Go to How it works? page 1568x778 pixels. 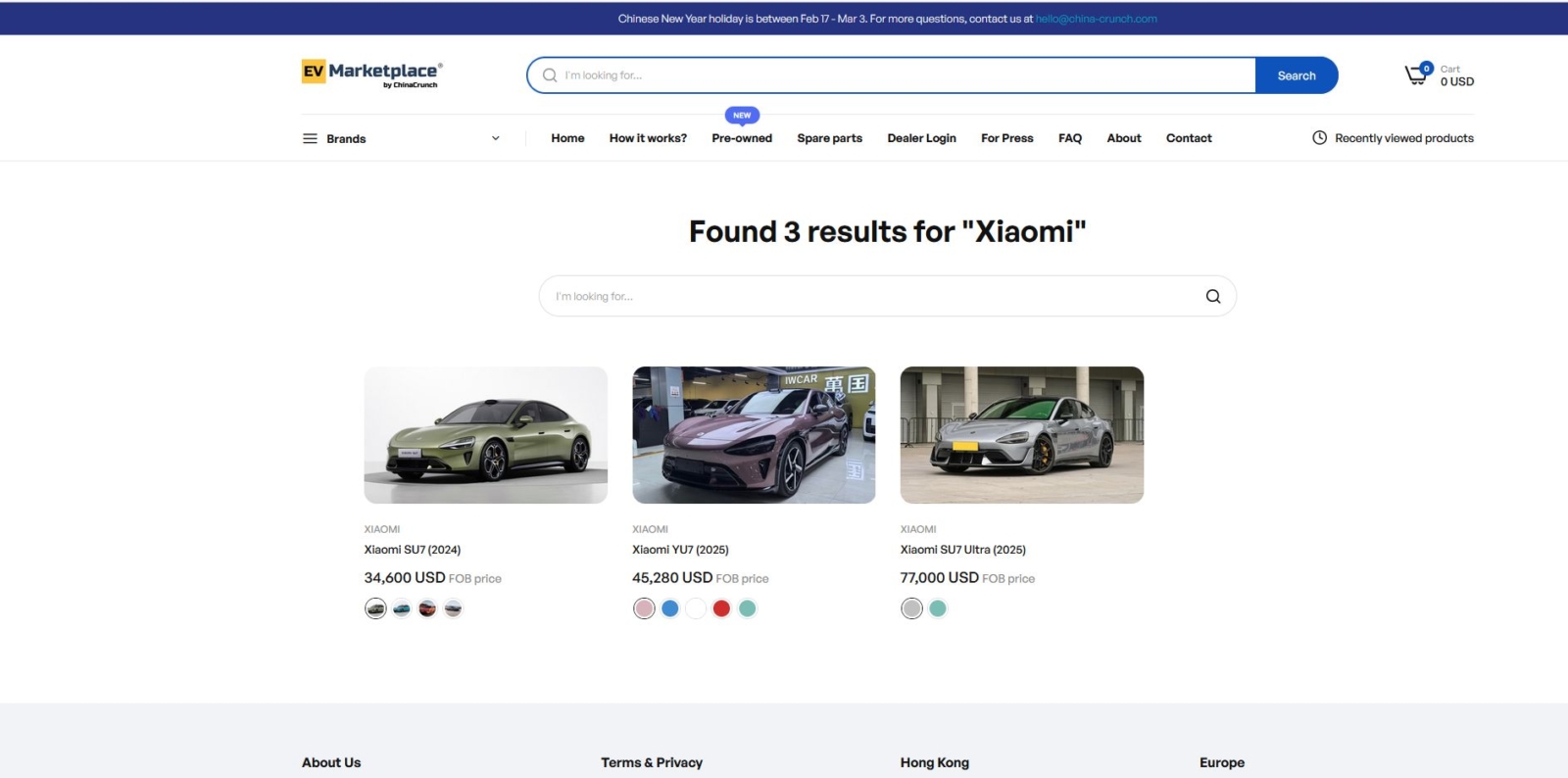pyautogui.click(x=648, y=138)
